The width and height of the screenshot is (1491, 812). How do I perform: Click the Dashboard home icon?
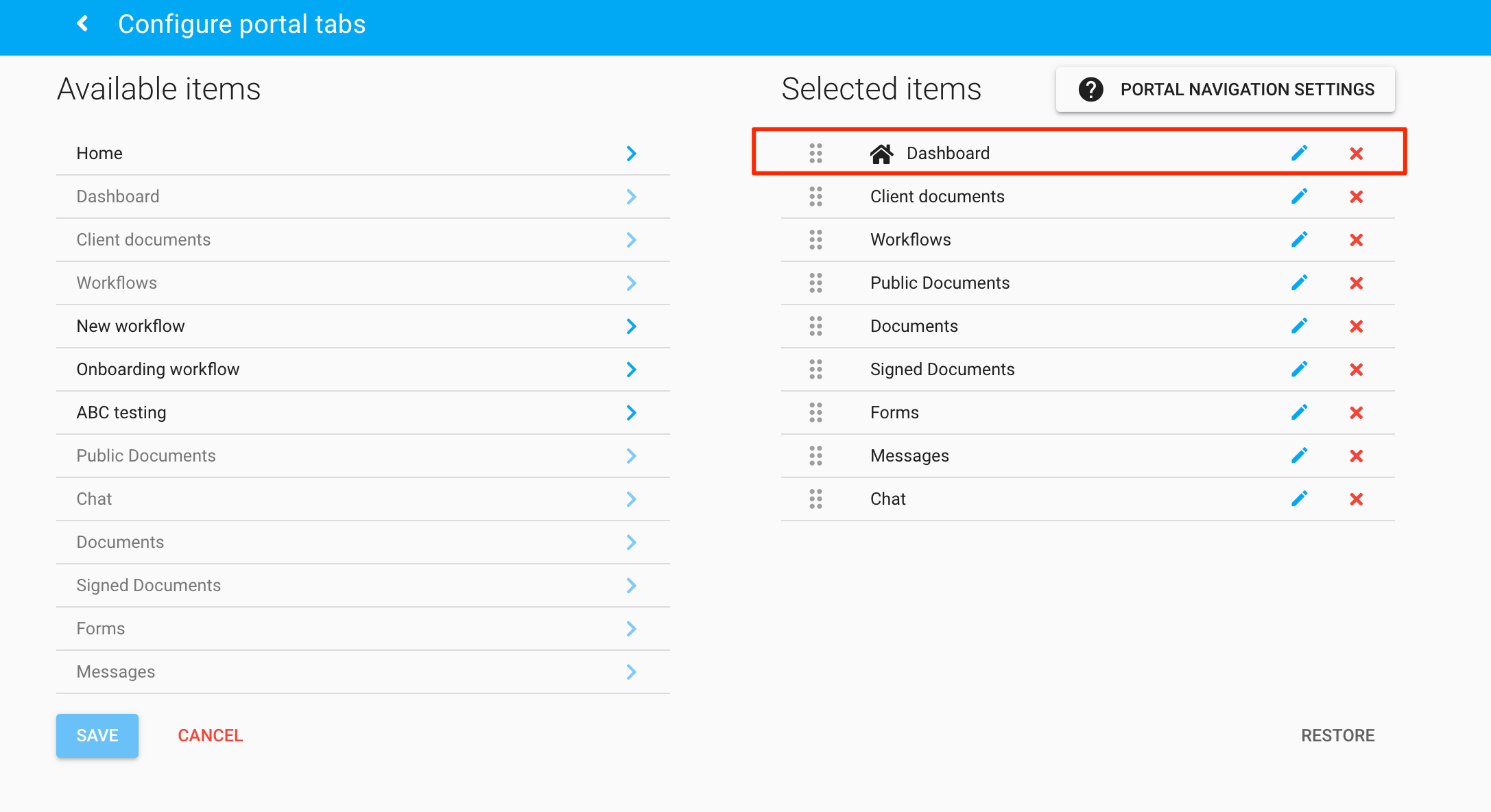coord(881,154)
